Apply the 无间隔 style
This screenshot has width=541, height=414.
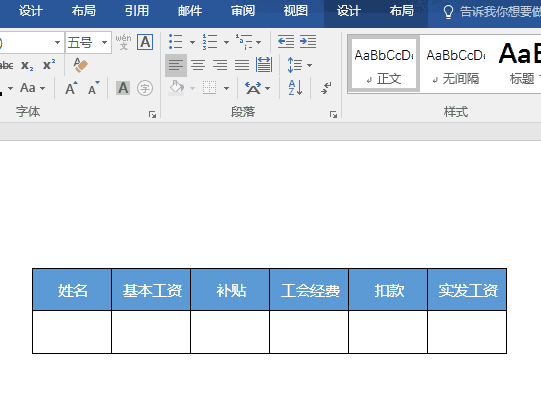click(x=456, y=64)
